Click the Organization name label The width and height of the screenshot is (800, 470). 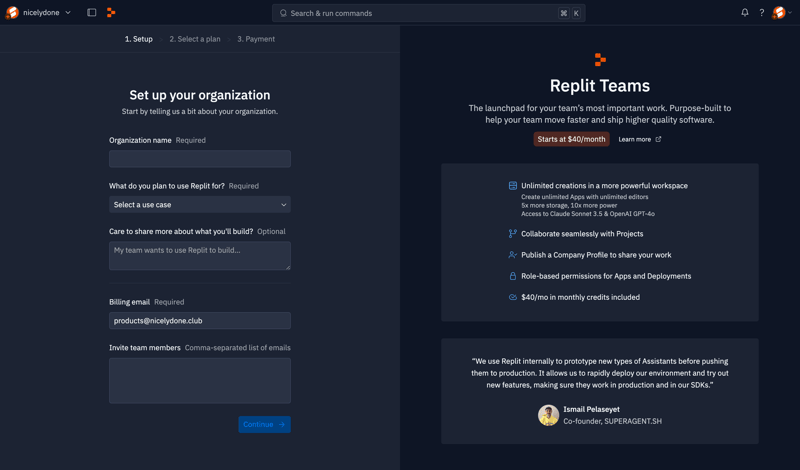click(x=140, y=140)
